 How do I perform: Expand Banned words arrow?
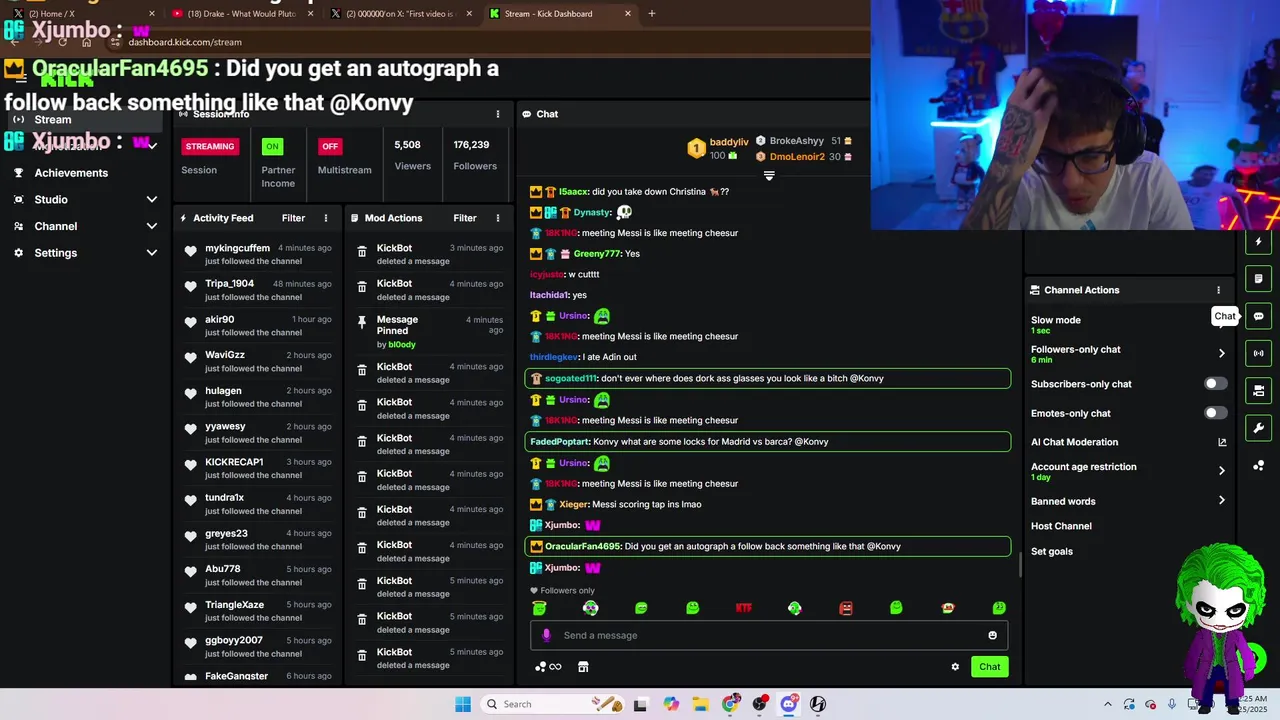1222,501
